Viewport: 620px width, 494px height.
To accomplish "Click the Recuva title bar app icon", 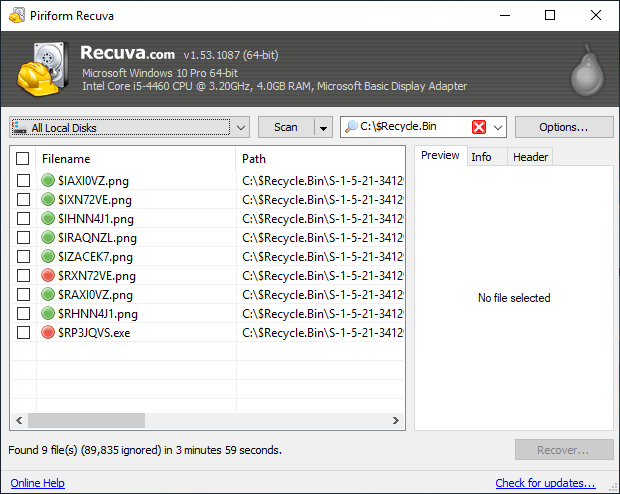I will tap(17, 15).
